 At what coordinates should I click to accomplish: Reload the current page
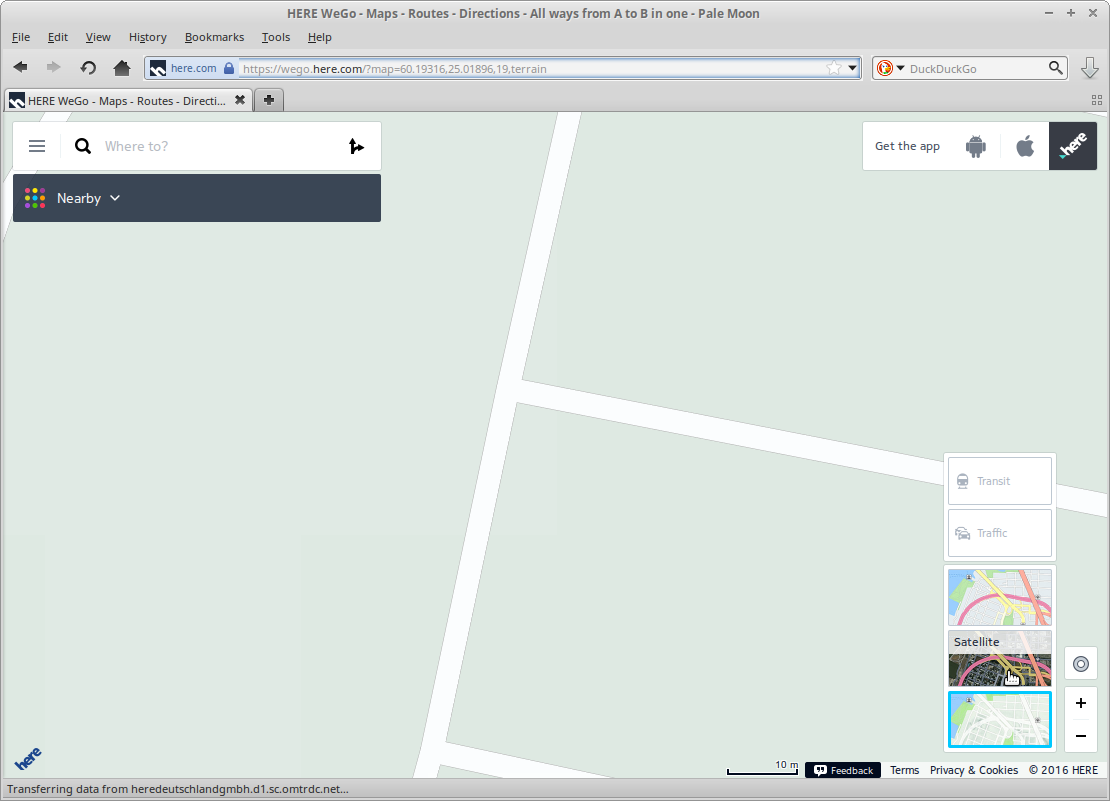click(x=88, y=68)
